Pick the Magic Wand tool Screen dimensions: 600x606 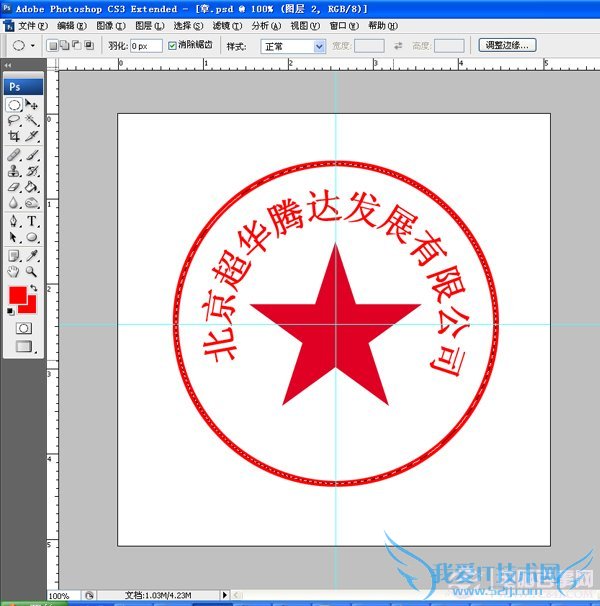click(x=32, y=120)
